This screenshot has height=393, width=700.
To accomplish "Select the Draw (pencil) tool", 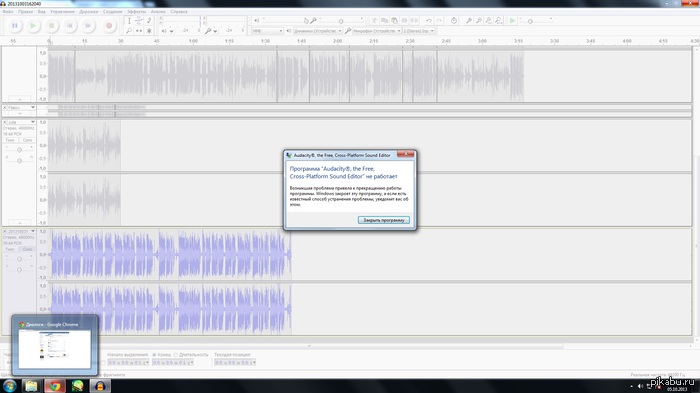I will 149,21.
